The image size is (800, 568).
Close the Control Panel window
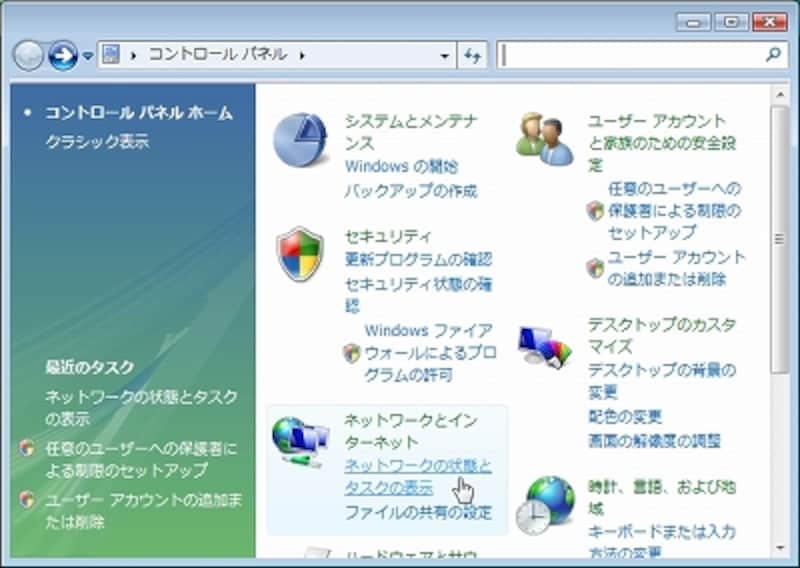point(770,22)
